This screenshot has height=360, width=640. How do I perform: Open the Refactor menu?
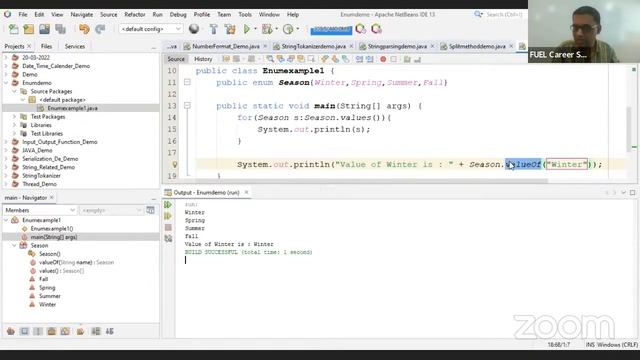[x=135, y=14]
